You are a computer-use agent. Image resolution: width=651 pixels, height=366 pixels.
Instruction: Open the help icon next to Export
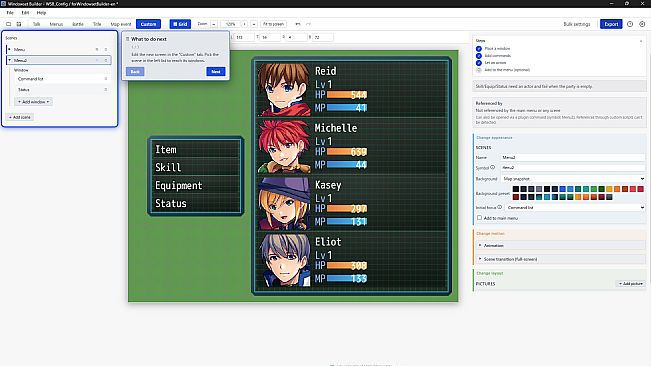pos(630,24)
